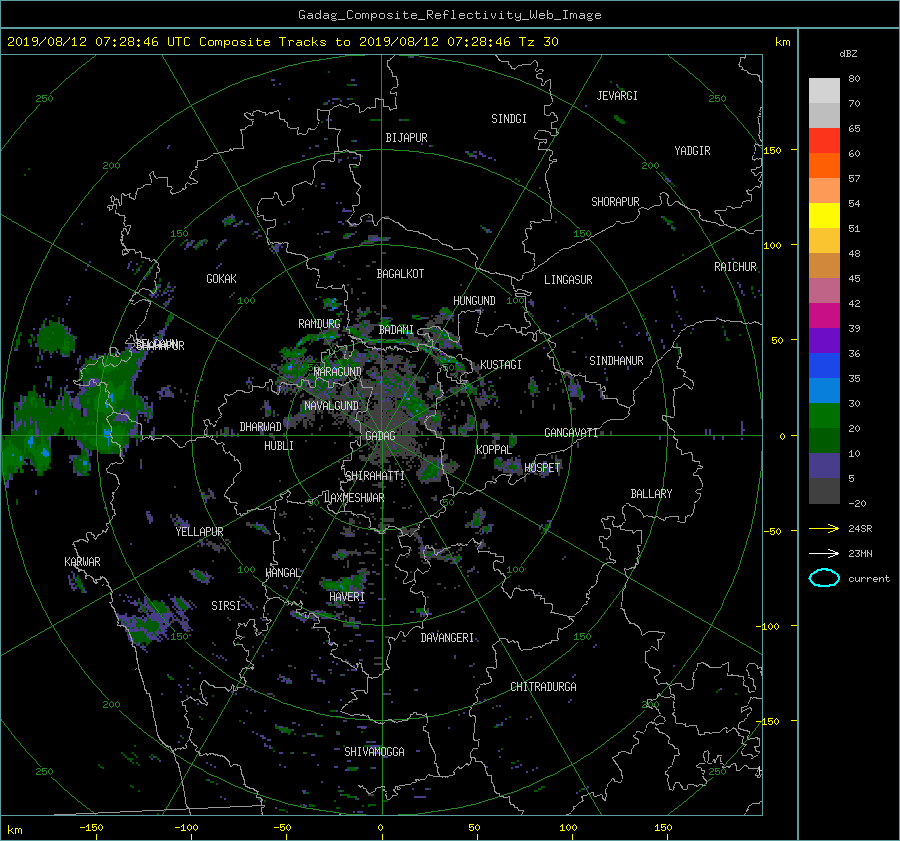
Task: Click the LINGASUR city label
Action: pos(568,280)
